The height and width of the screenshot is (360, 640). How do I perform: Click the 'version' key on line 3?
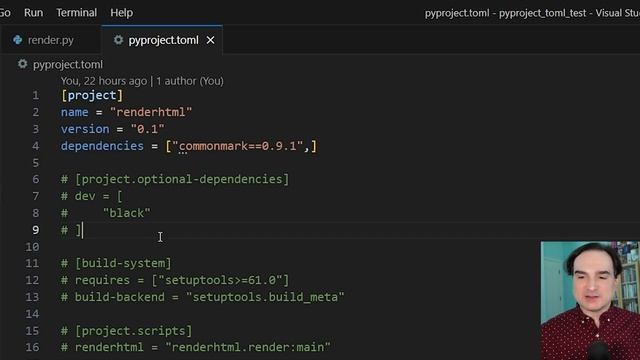[85, 129]
